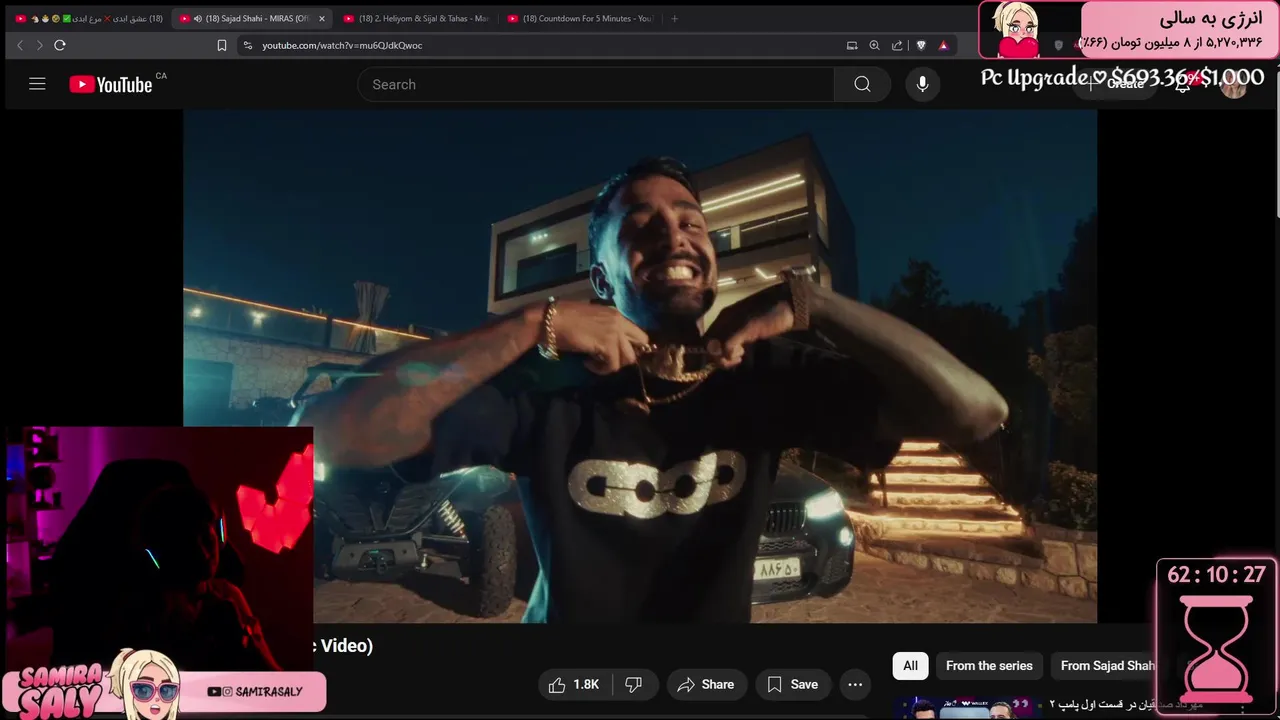Select the From the series chip

click(989, 666)
